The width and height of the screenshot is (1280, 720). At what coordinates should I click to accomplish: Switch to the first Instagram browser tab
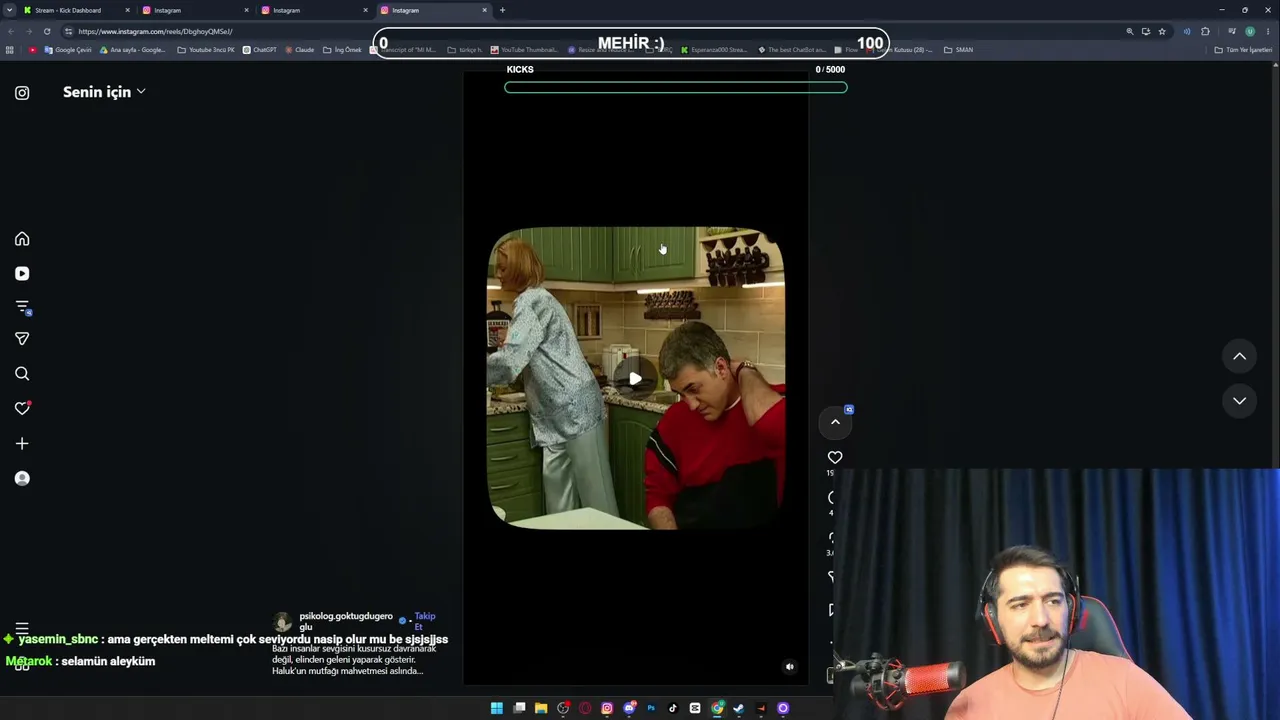(x=195, y=10)
